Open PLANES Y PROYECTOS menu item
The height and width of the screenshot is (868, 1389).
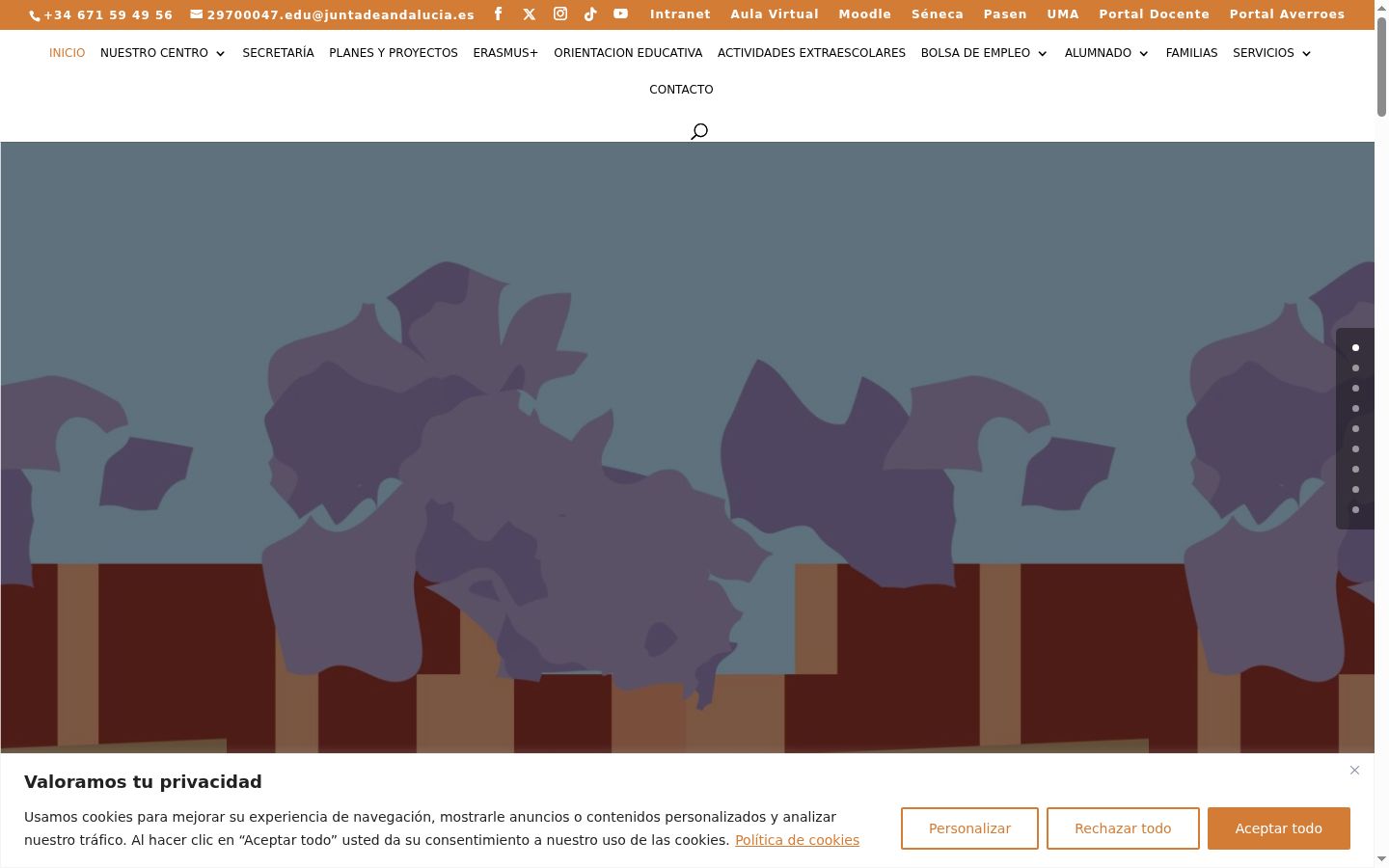point(394,53)
